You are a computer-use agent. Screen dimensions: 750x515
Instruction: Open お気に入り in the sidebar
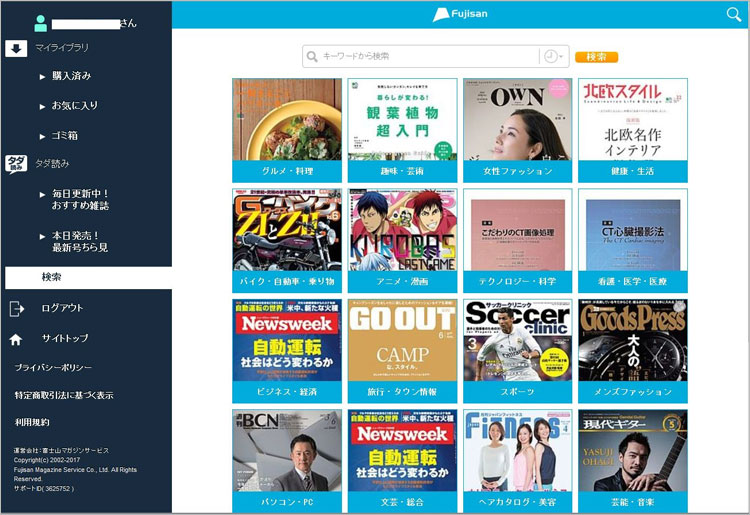(x=75, y=106)
